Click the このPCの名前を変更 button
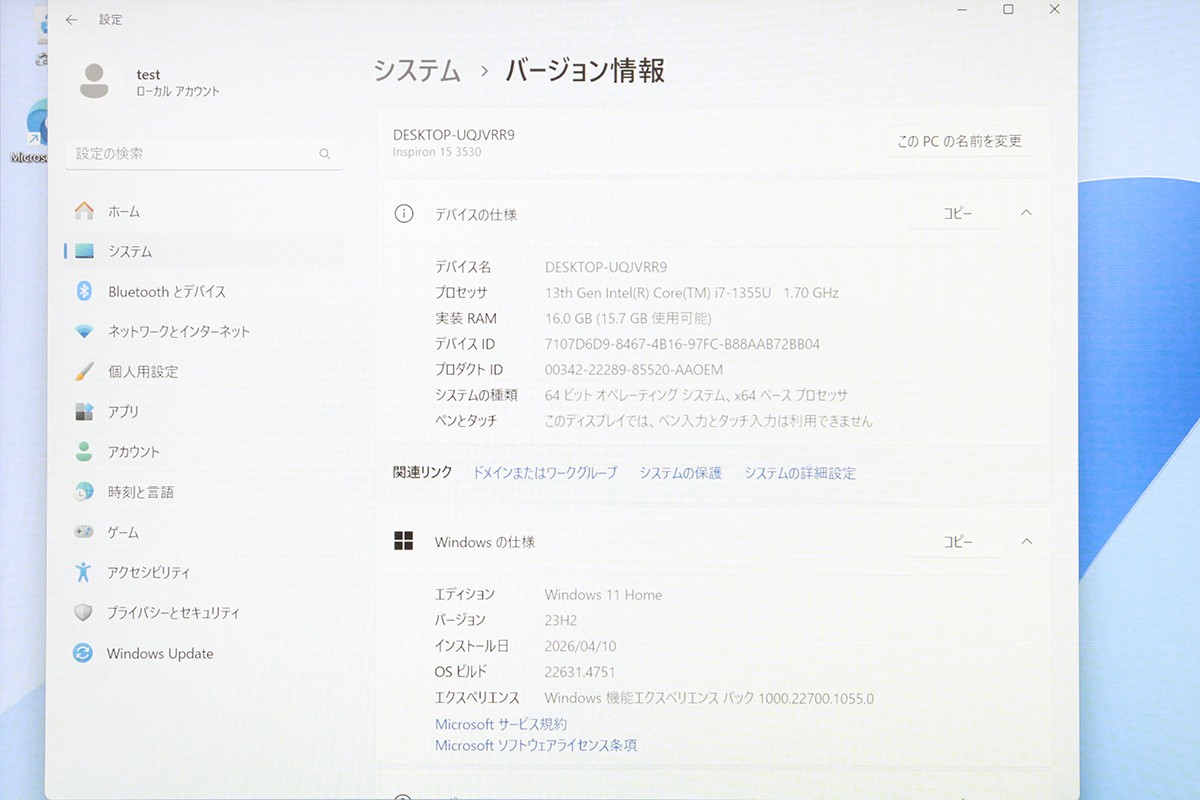Viewport: 1200px width, 800px height. [960, 141]
